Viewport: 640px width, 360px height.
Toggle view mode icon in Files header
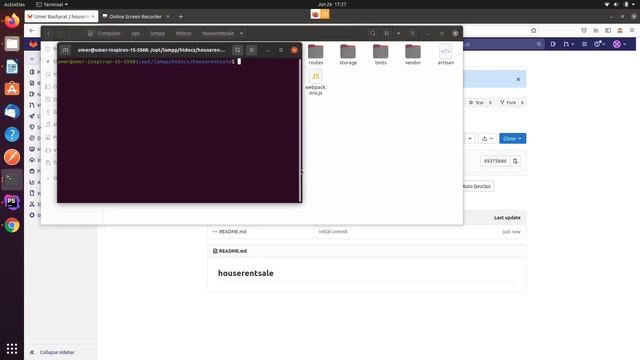click(387, 33)
